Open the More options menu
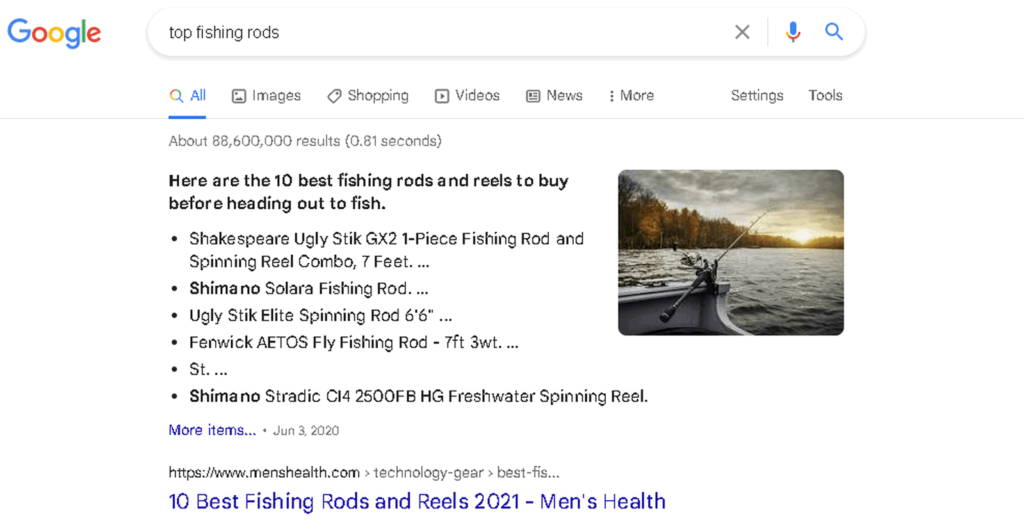Image resolution: width=1024 pixels, height=527 pixels. (631, 96)
